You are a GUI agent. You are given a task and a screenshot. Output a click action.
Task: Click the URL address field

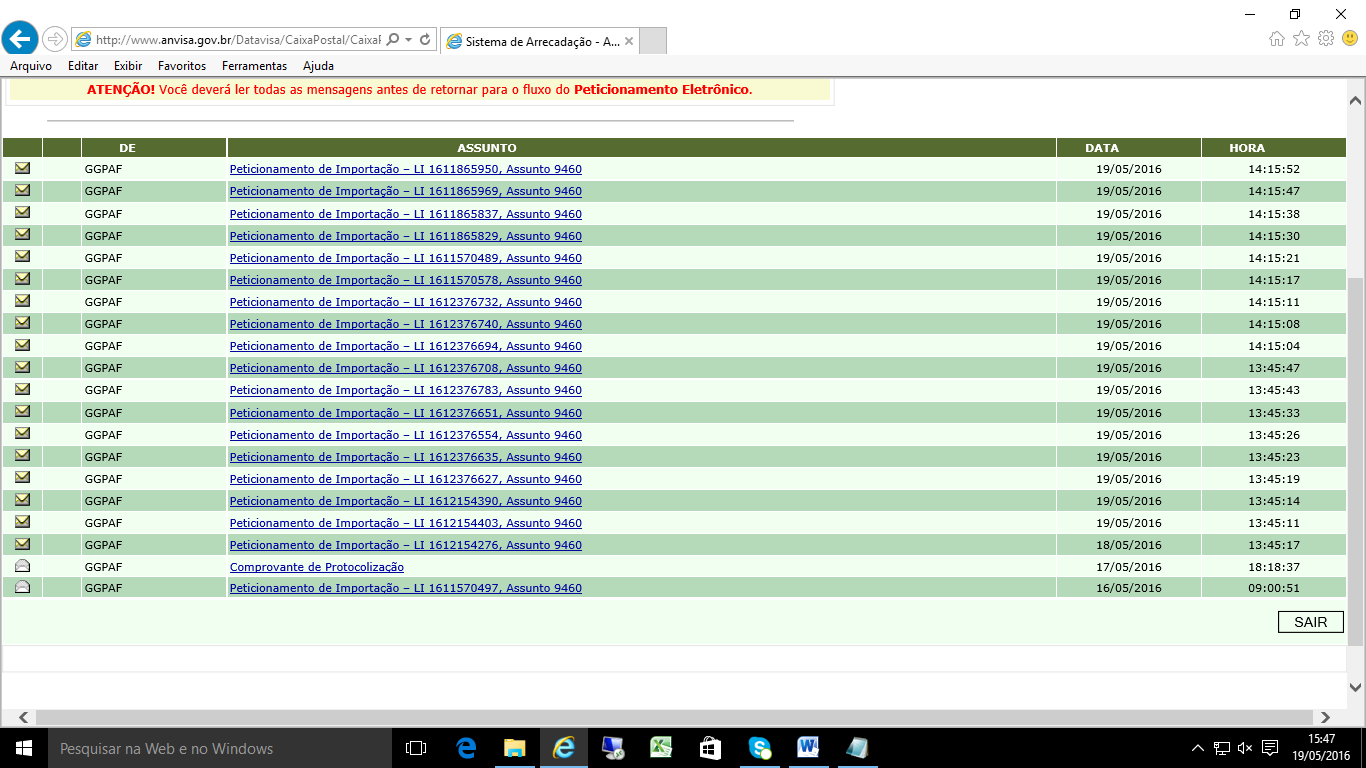pyautogui.click(x=238, y=40)
